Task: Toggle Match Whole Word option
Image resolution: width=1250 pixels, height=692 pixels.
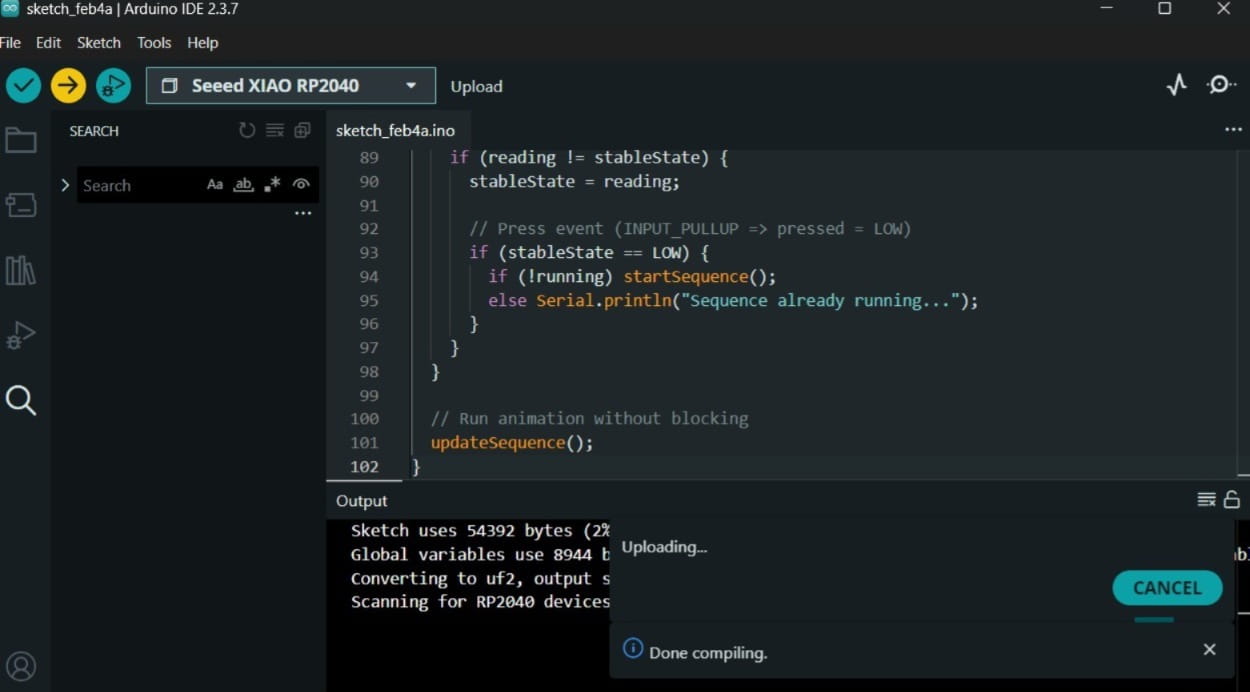Action: [243, 185]
